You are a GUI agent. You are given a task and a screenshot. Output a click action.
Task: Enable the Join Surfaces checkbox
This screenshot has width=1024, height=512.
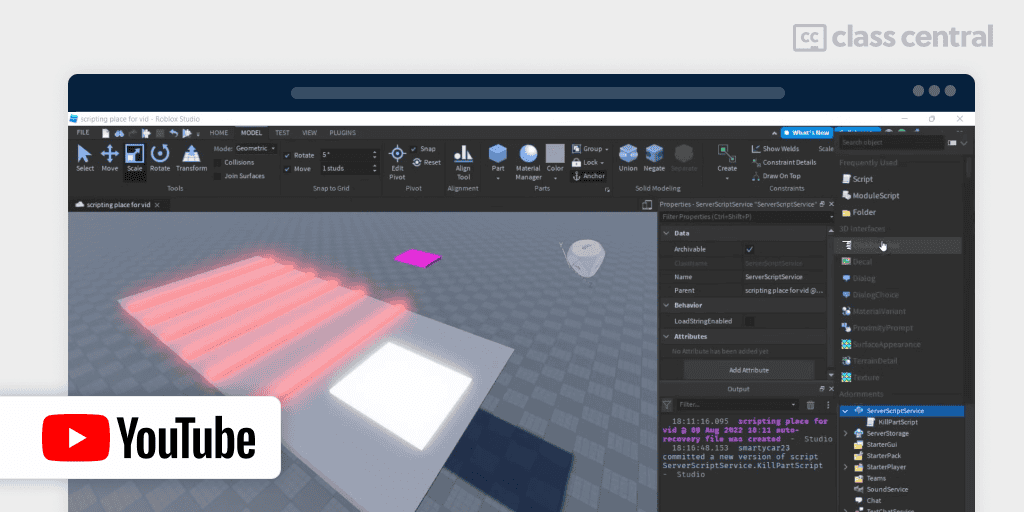tap(218, 176)
